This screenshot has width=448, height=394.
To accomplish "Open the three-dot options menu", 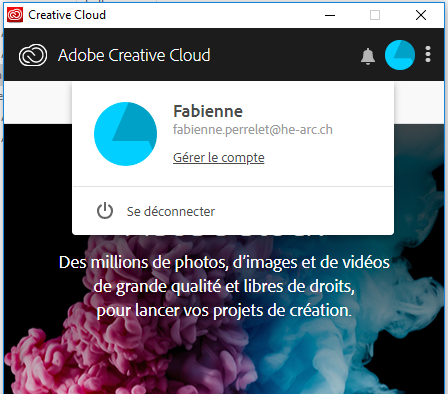I will (x=428, y=54).
